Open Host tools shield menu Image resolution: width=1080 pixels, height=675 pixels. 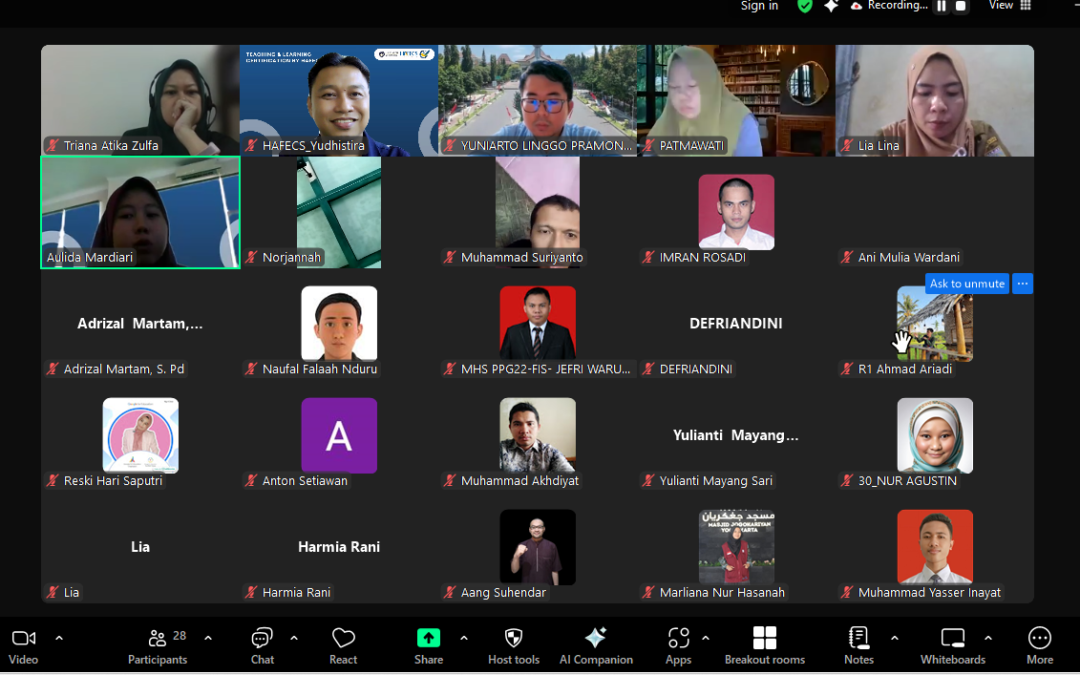point(514,646)
